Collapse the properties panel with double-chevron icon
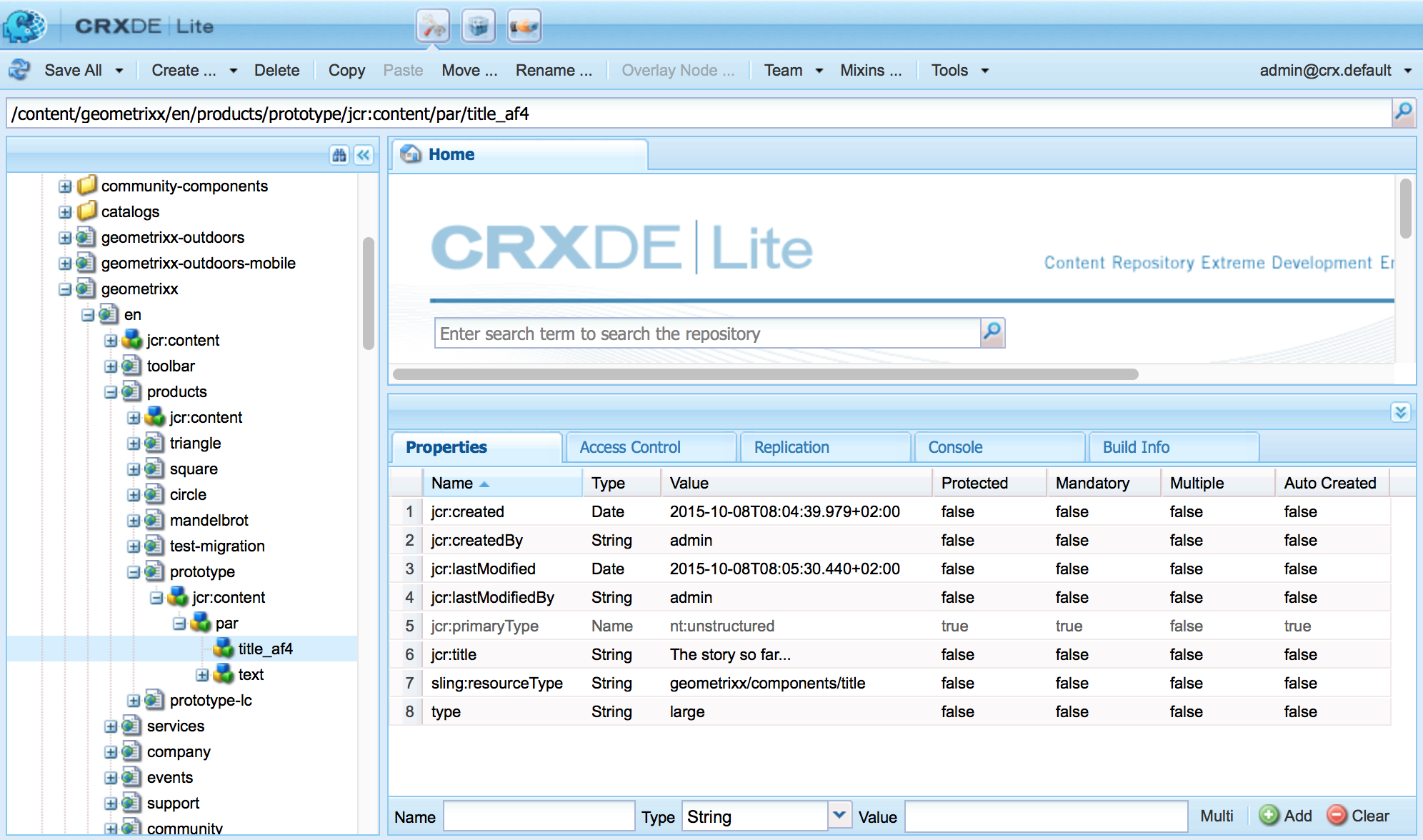Screen dimensions: 1423x840 point(1400,412)
